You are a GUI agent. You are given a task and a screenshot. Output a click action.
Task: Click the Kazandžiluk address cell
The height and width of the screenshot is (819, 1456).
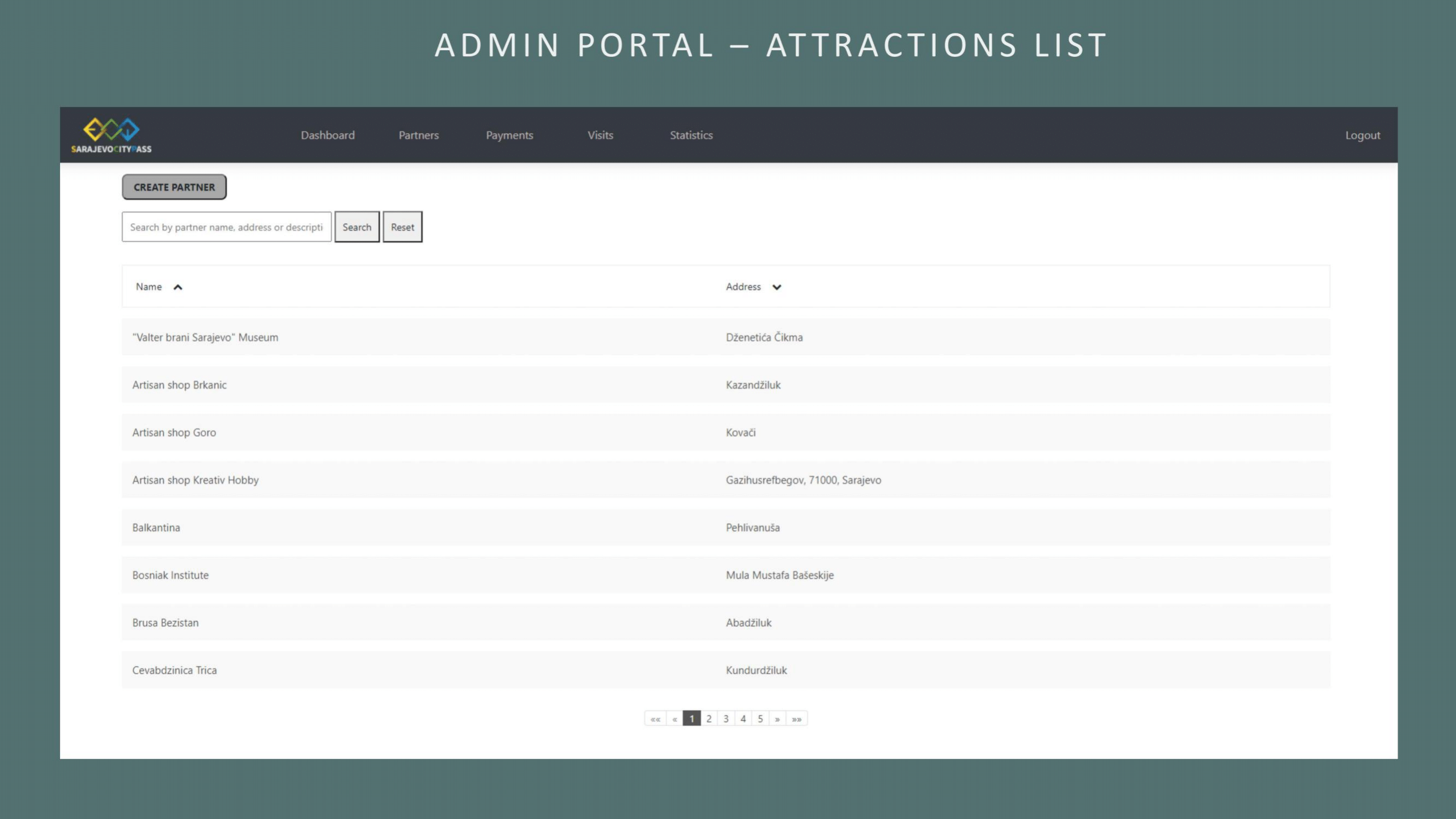[x=753, y=385]
